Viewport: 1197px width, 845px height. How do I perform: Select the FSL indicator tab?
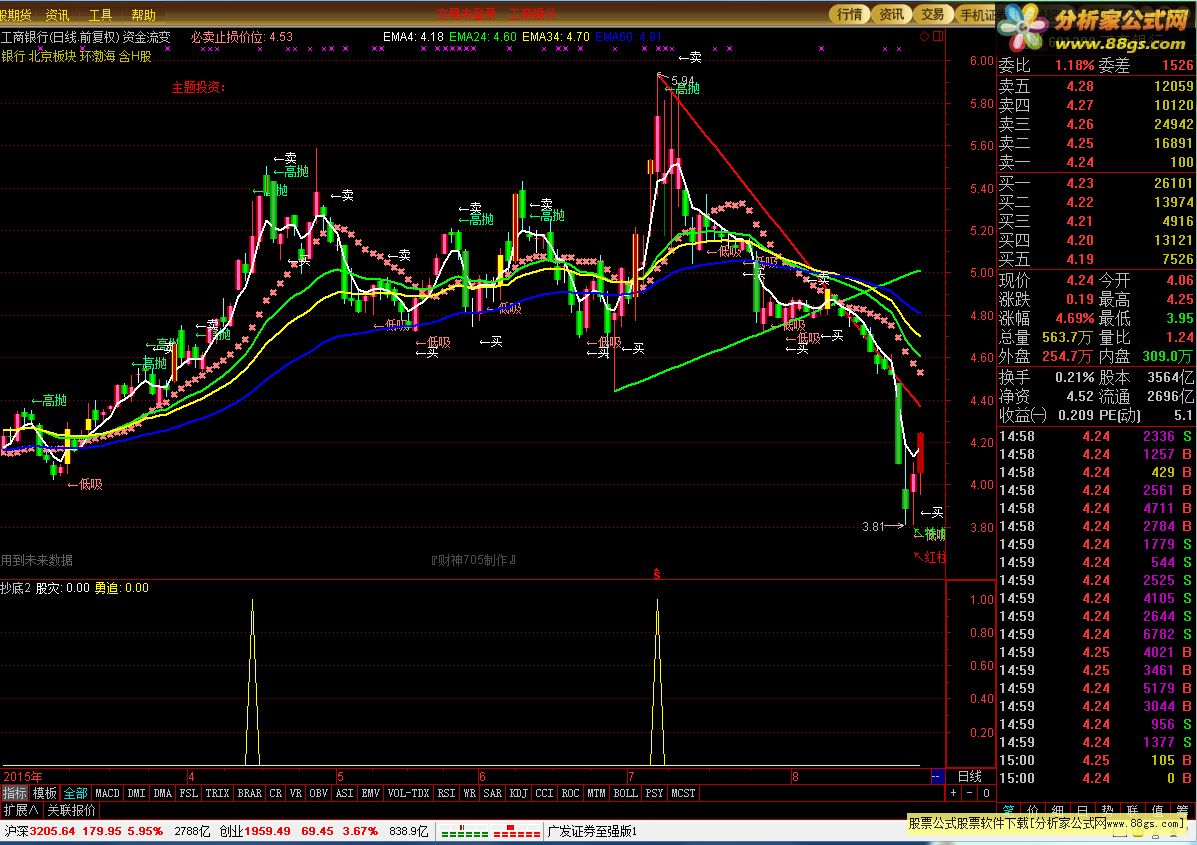189,793
